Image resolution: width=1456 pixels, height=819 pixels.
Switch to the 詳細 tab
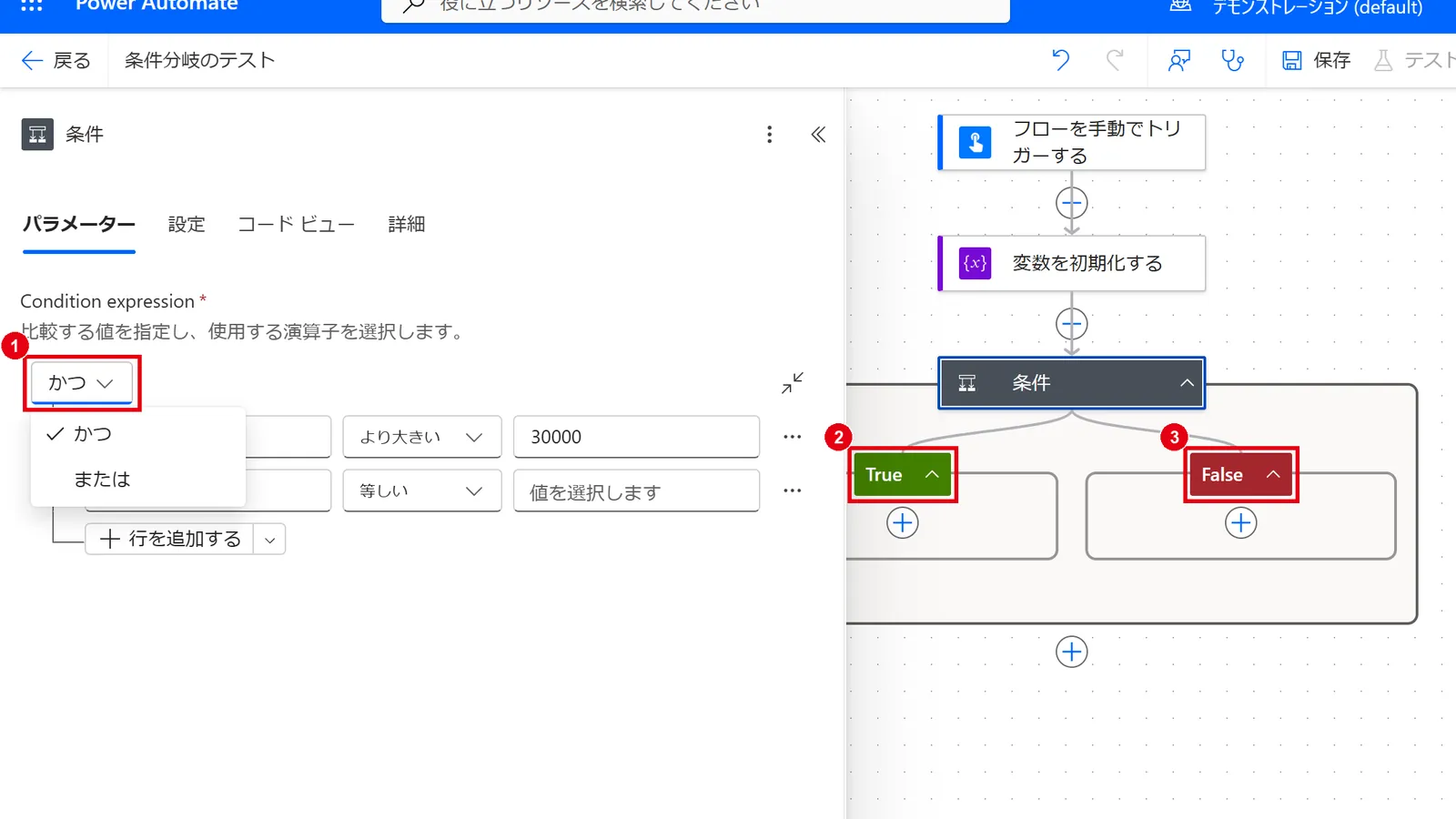click(x=407, y=225)
